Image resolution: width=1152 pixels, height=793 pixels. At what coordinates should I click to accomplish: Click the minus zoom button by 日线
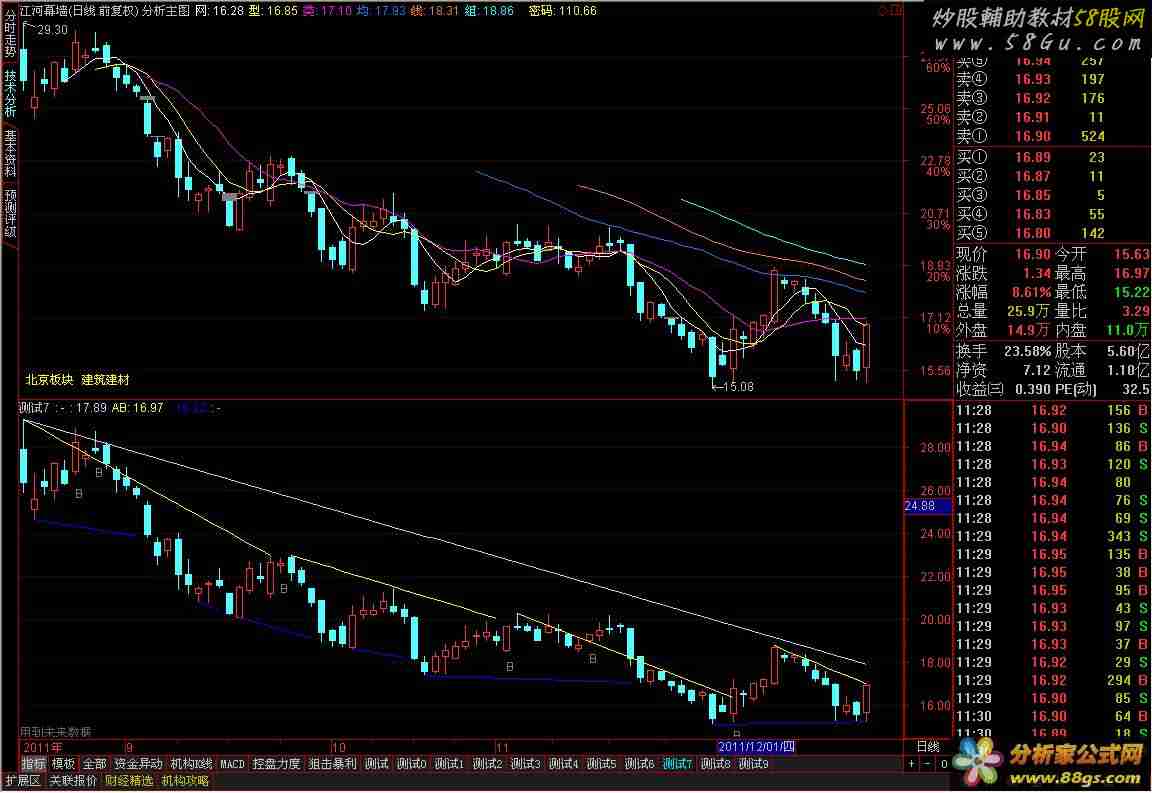pyautogui.click(x=928, y=764)
